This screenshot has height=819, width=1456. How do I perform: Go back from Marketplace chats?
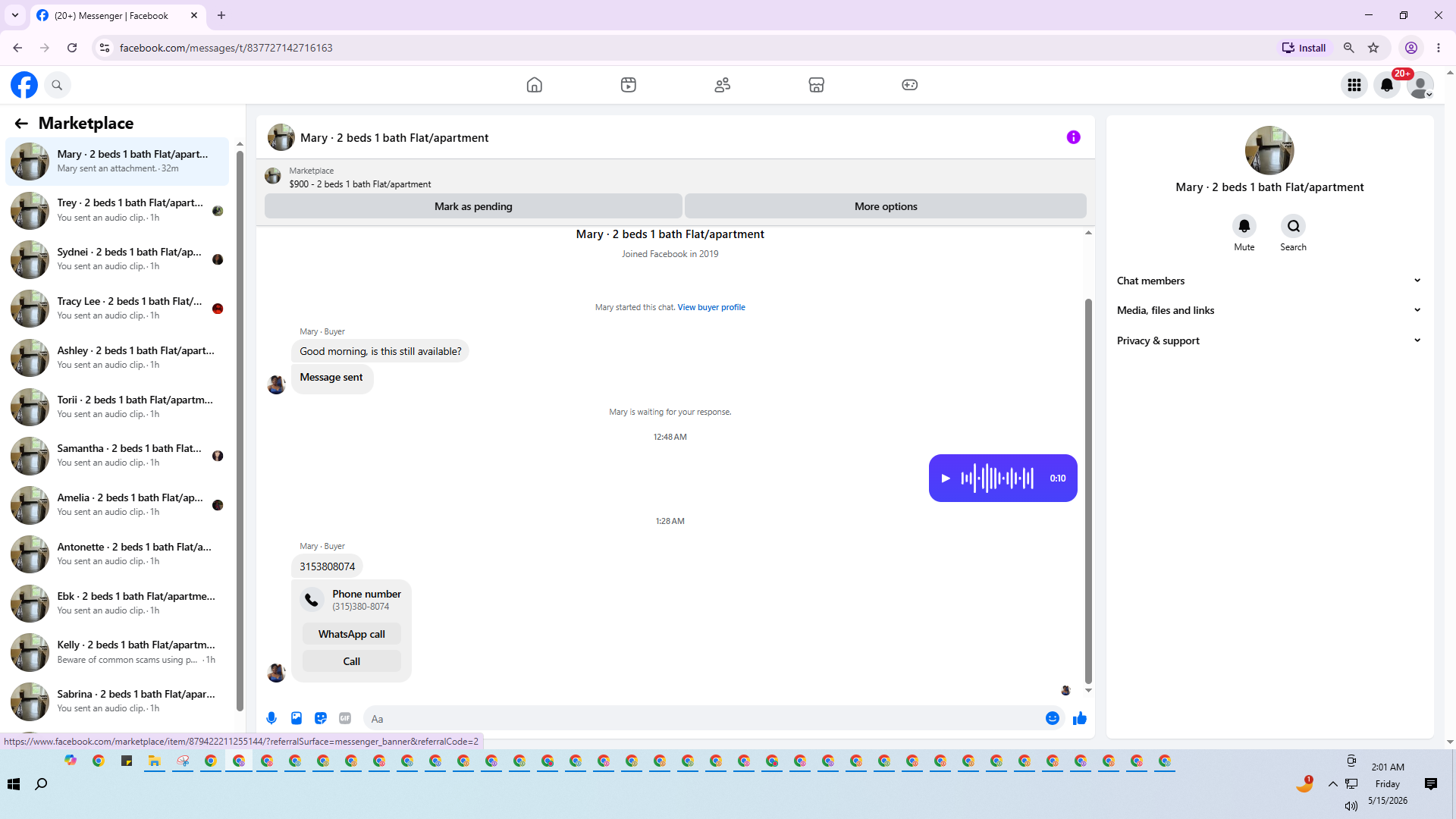tap(21, 124)
